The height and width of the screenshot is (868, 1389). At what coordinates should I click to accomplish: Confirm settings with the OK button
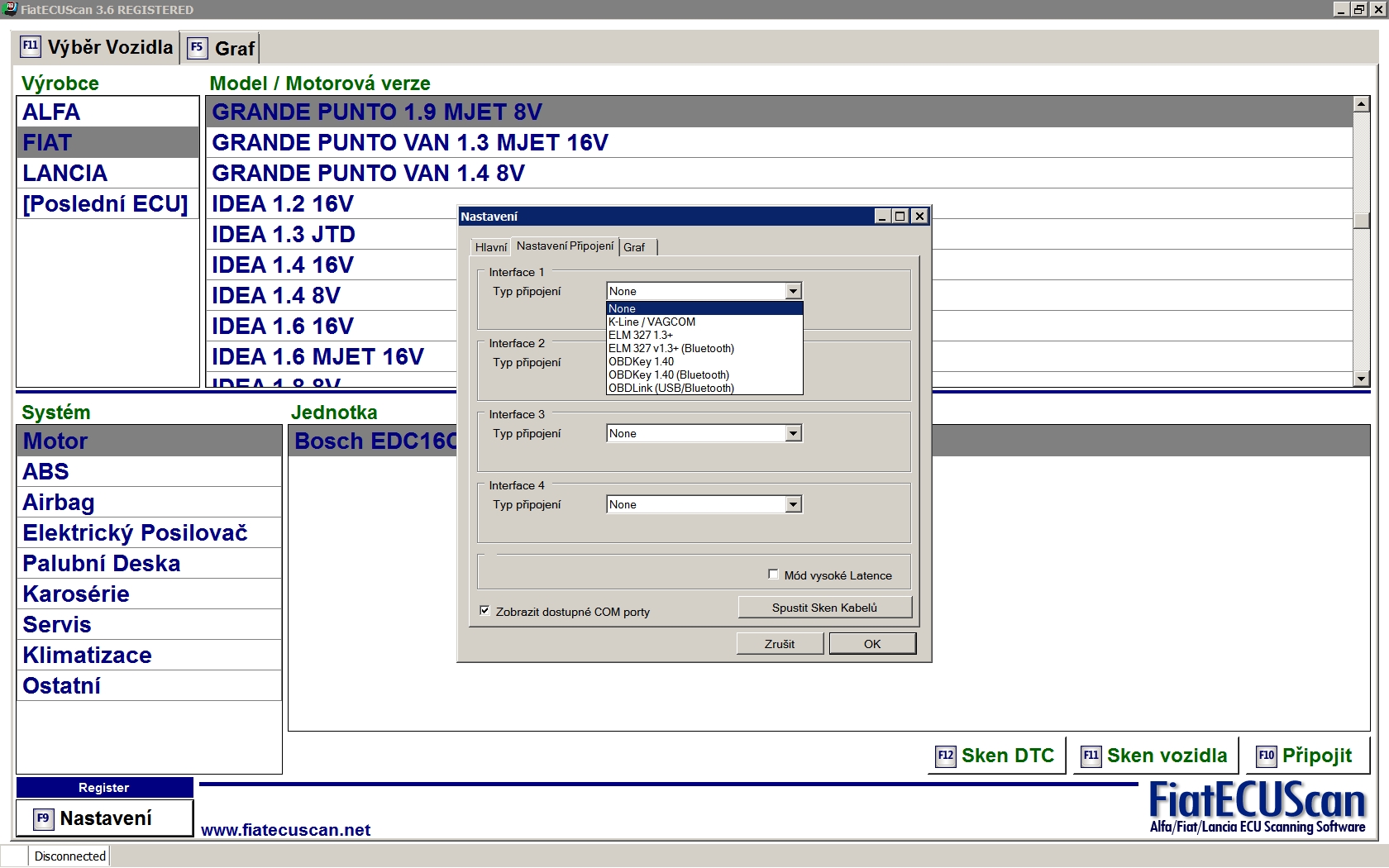click(872, 644)
